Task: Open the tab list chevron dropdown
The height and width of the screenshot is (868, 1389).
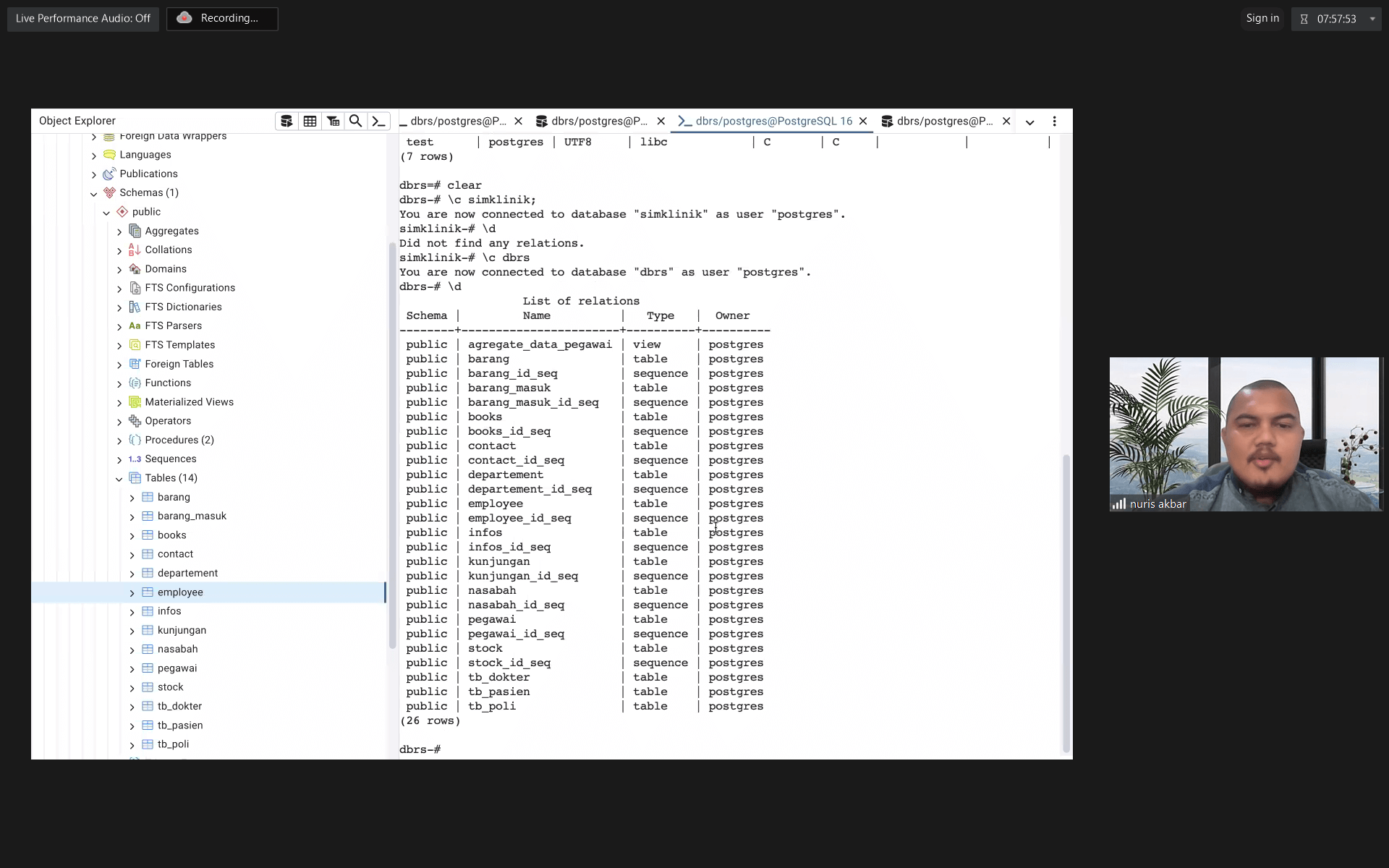Action: [1029, 122]
